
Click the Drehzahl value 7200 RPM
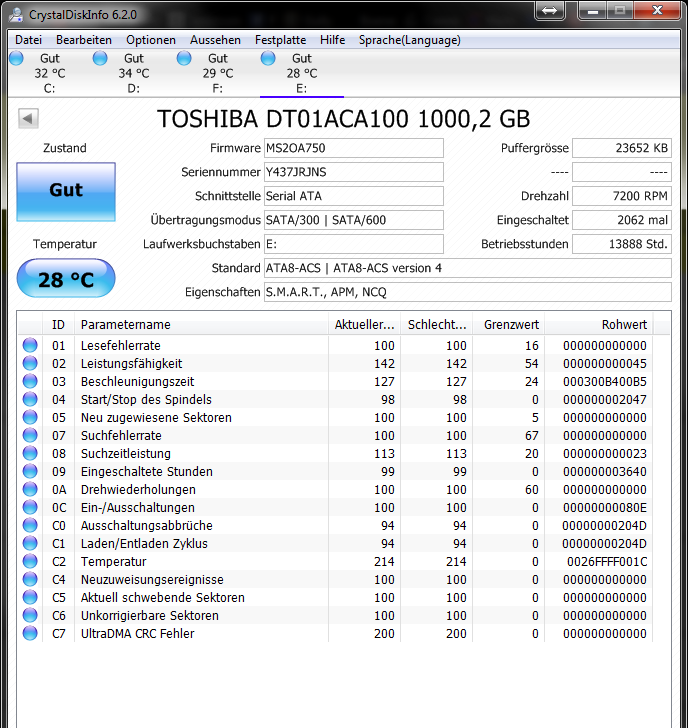(622, 196)
